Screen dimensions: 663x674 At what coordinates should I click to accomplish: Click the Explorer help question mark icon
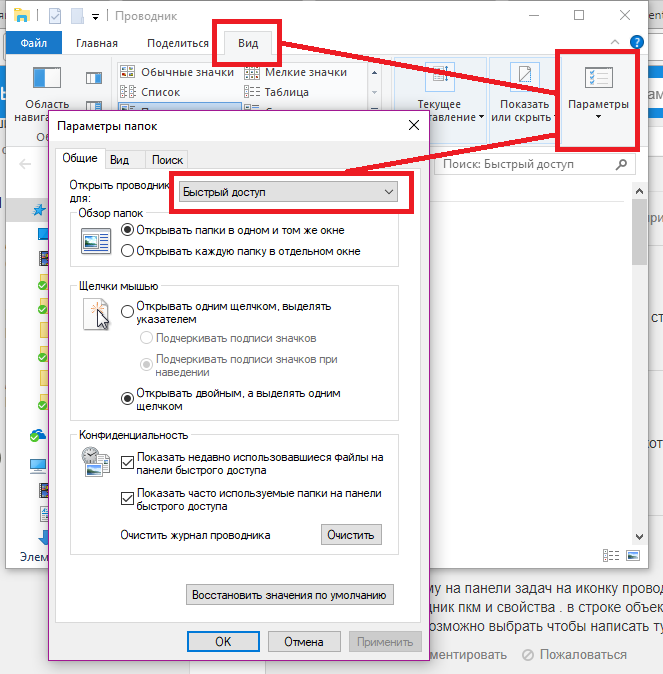(636, 42)
